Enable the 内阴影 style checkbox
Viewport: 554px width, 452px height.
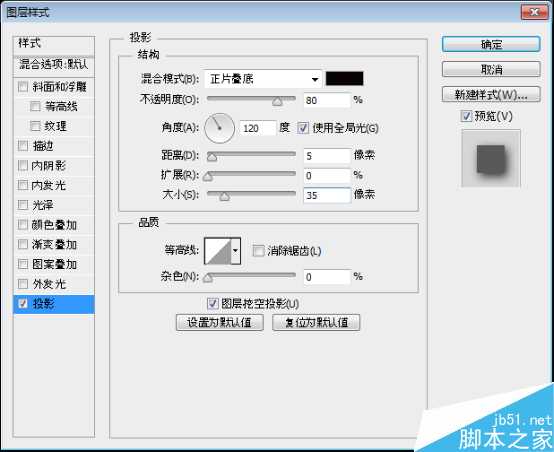point(23,165)
